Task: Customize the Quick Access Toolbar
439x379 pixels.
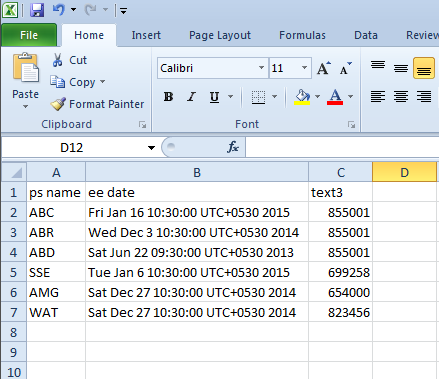Action: click(124, 11)
